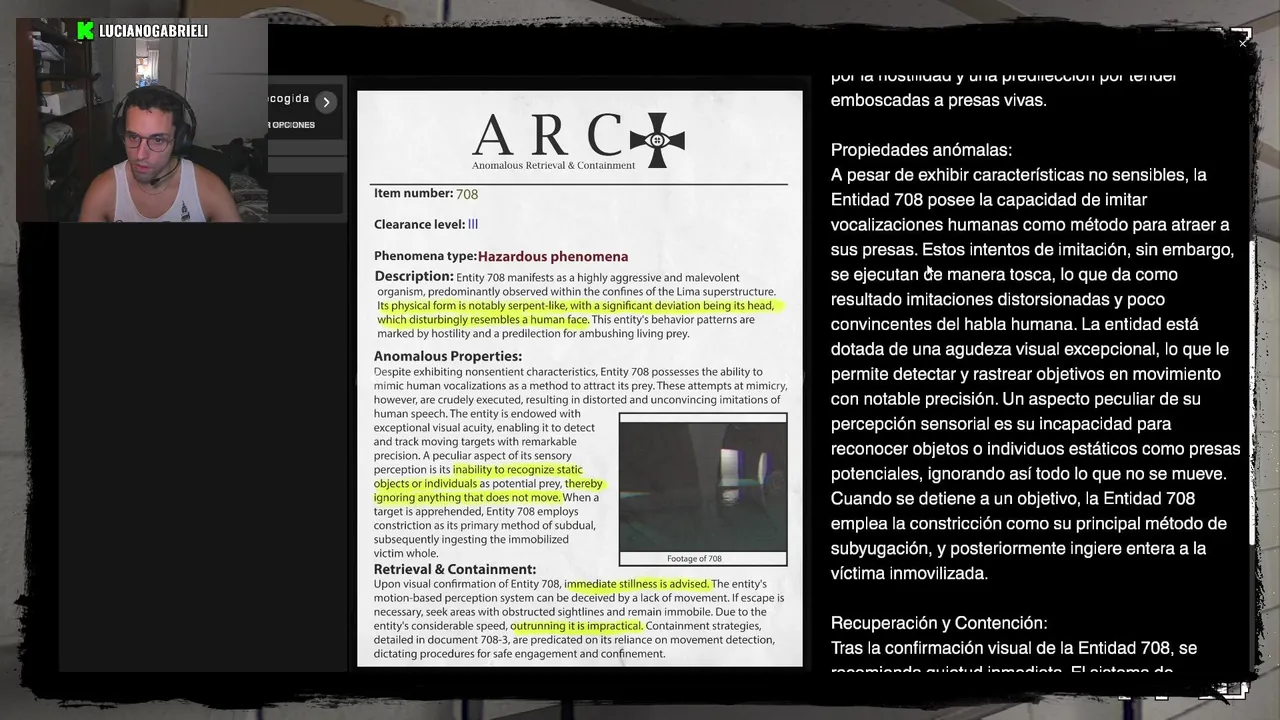
Task: Click the 'Footage of 708' caption
Action: click(694, 559)
